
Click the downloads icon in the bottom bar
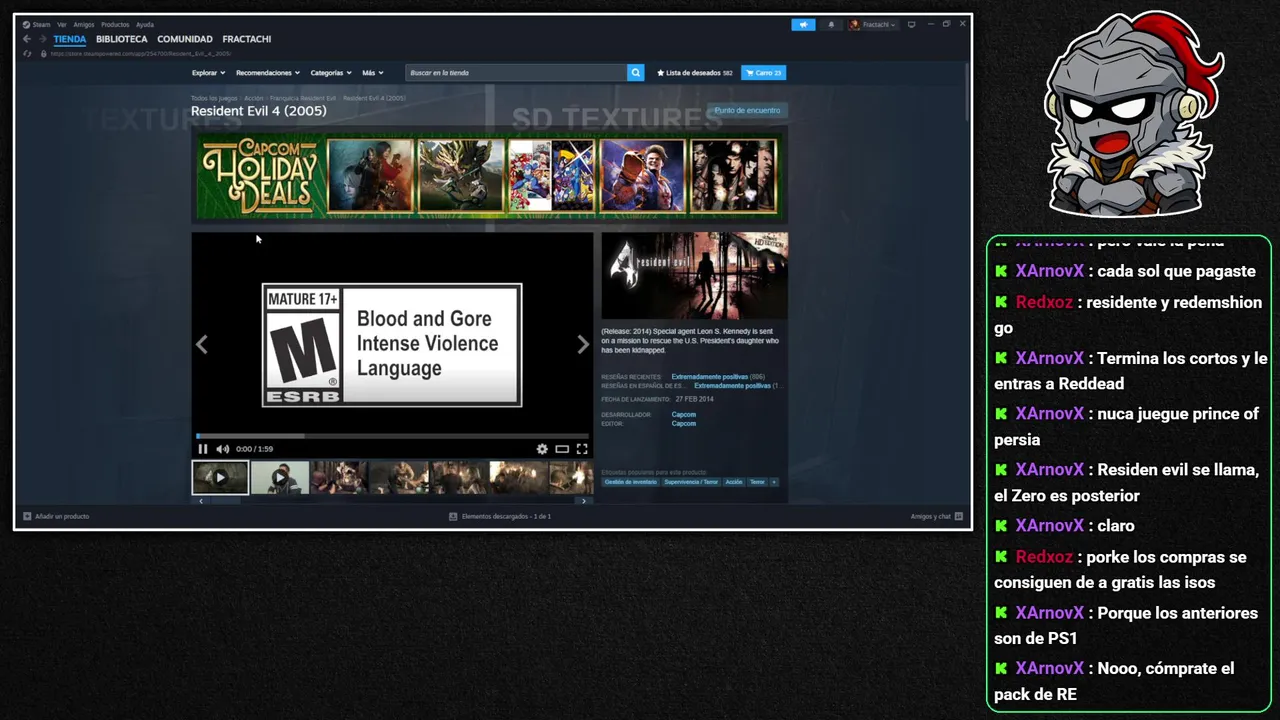point(453,516)
